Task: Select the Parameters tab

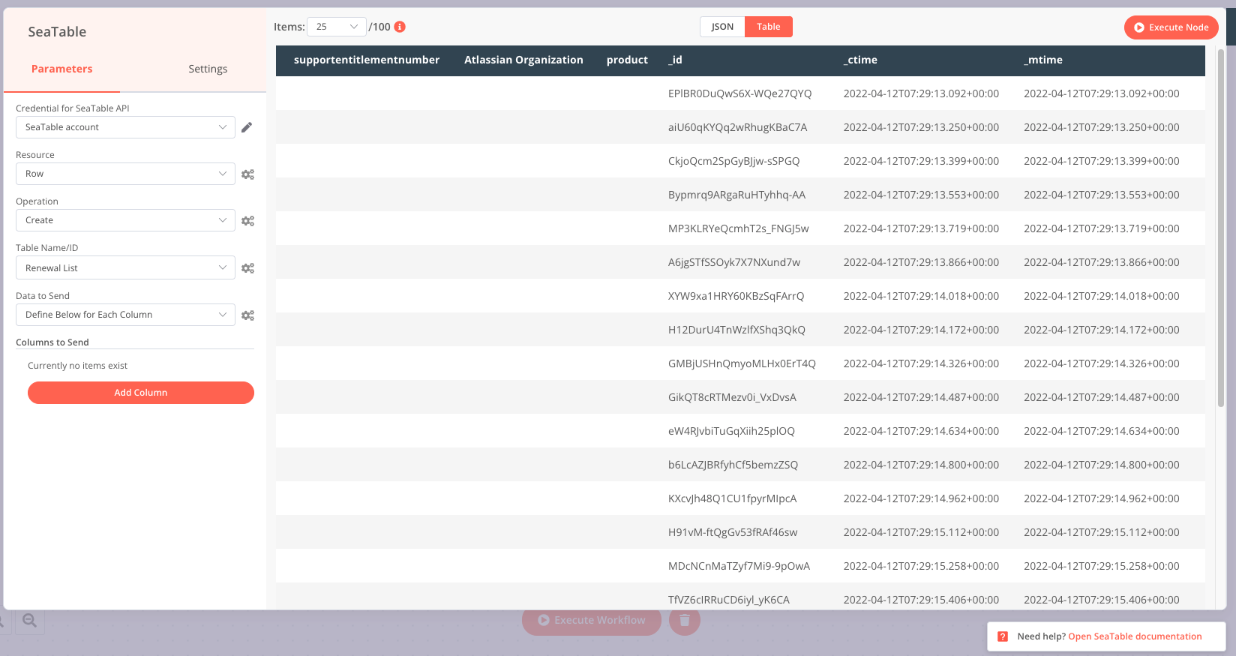Action: (63, 69)
